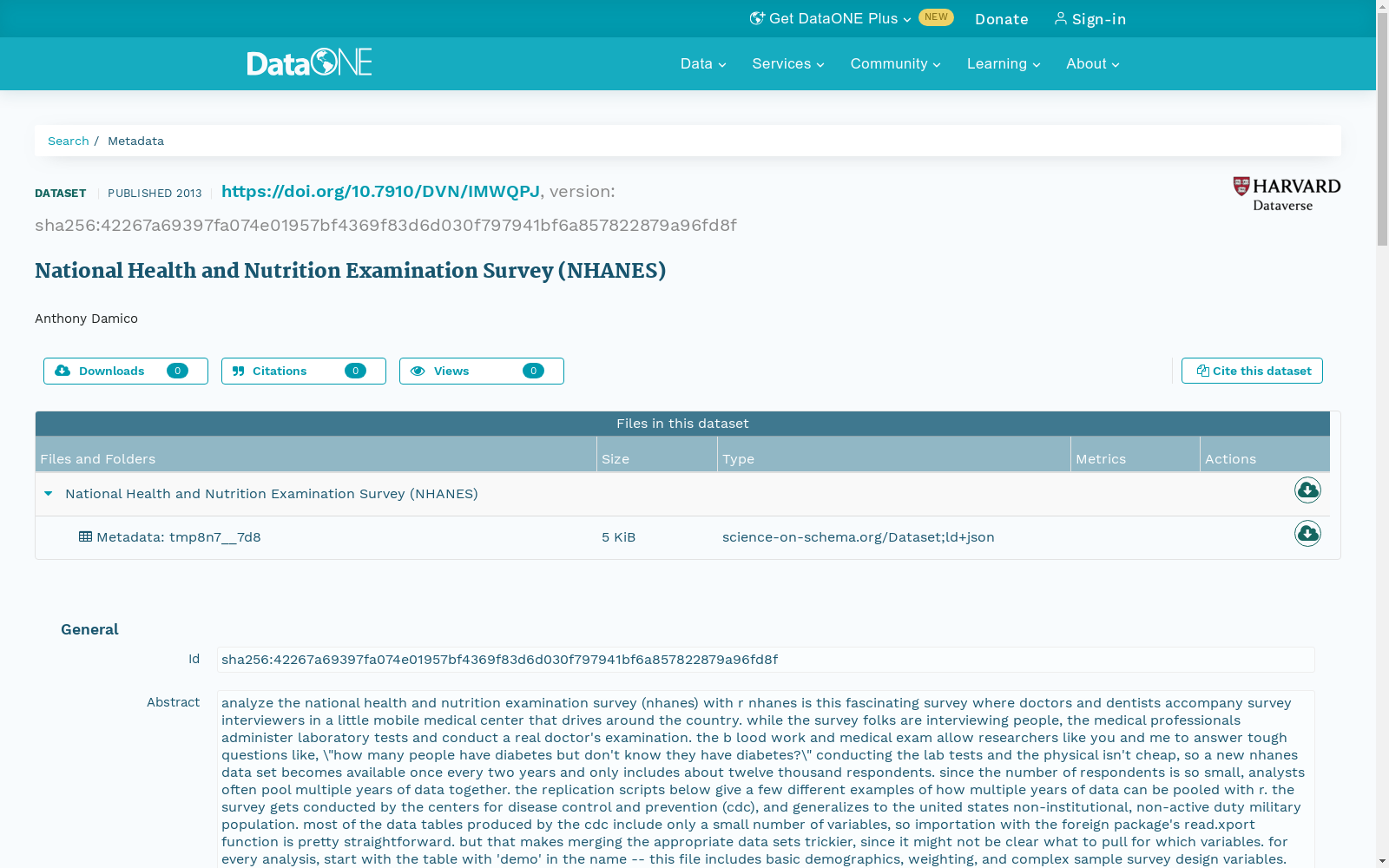This screenshot has width=1389, height=868.
Task: Click the Citations metric button
Action: pos(304,371)
